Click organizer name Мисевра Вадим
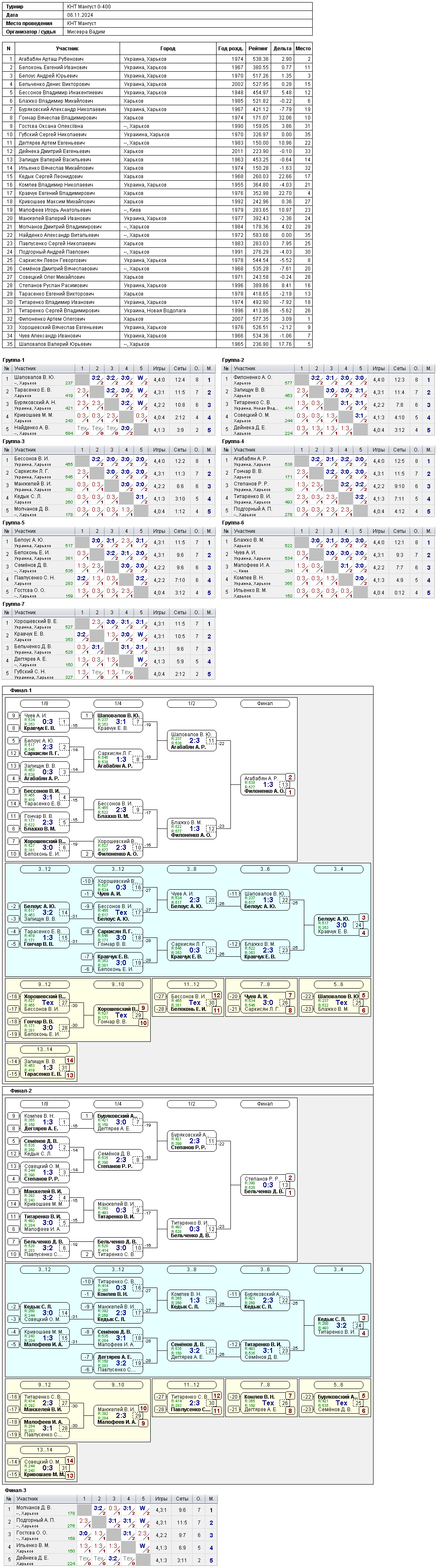Screen dimensions: 439x1568 click(86, 31)
